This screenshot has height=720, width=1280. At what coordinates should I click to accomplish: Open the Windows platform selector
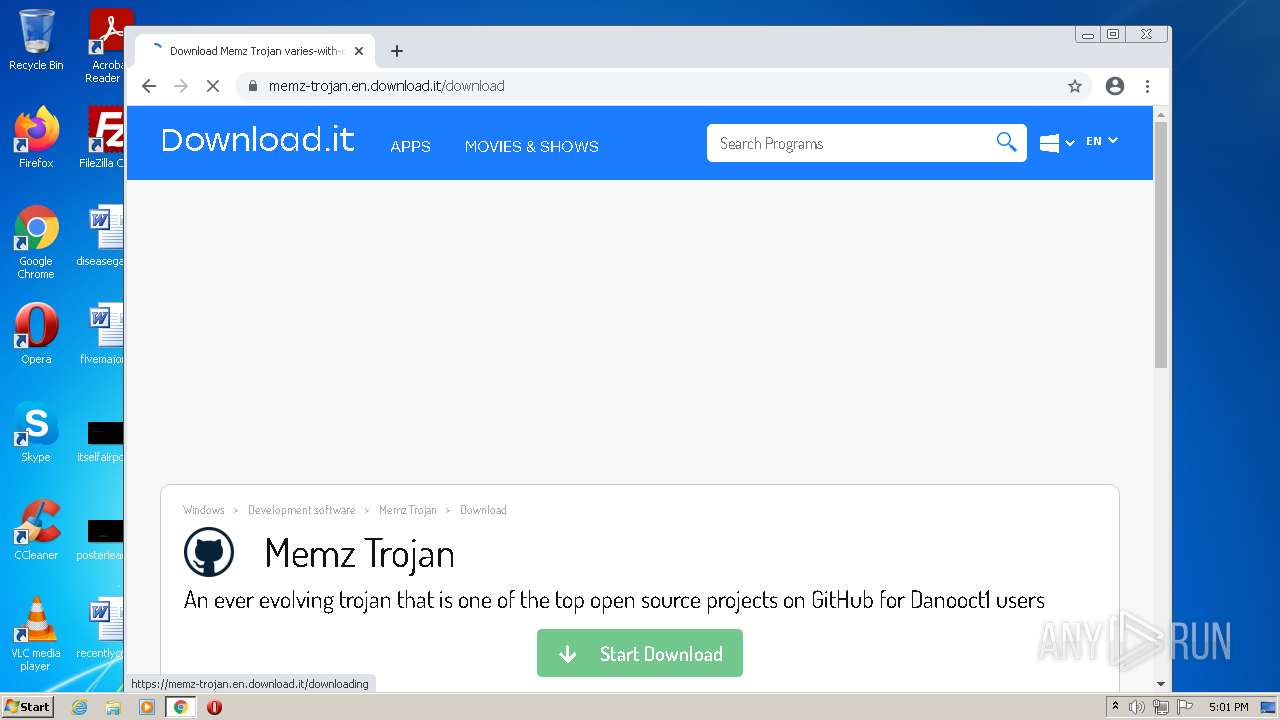(1057, 143)
